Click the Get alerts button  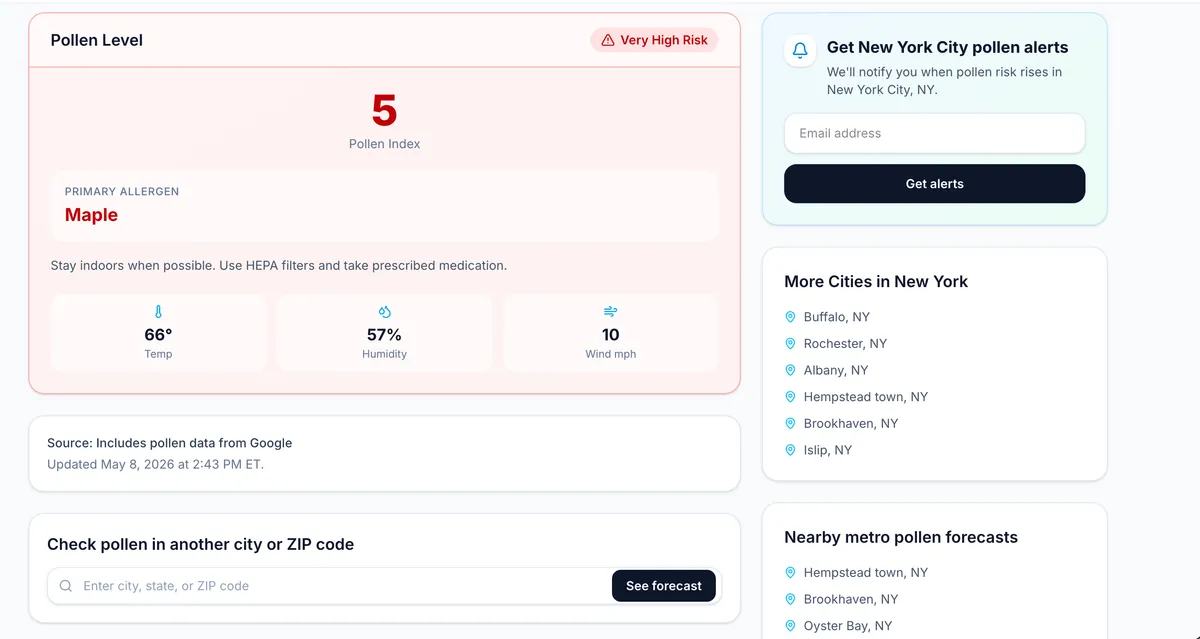click(934, 184)
